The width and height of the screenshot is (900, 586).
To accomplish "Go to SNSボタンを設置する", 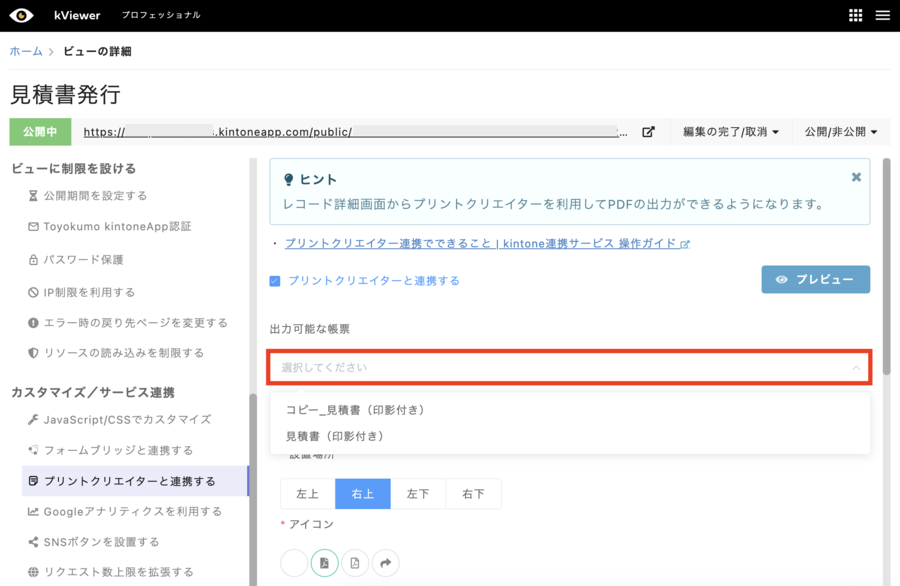I will pyautogui.click(x=94, y=542).
